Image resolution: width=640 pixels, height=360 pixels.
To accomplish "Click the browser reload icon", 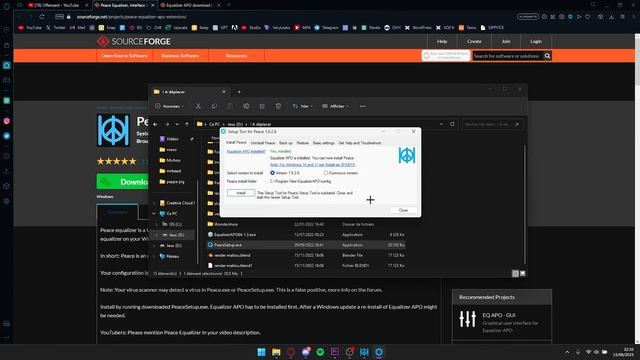I will tap(42, 17).
